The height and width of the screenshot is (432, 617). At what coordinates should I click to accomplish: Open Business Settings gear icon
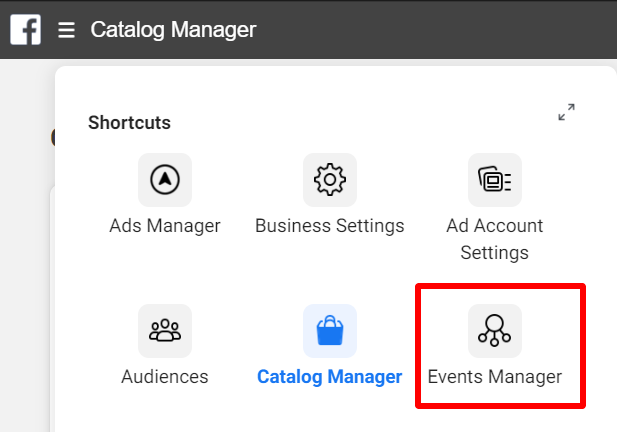330,180
